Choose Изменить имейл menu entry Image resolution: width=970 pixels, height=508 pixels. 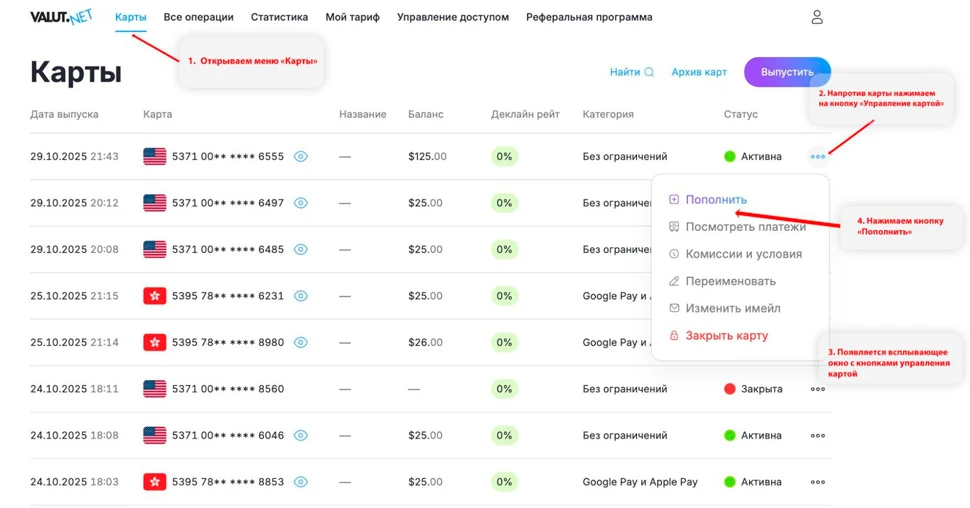coord(732,308)
